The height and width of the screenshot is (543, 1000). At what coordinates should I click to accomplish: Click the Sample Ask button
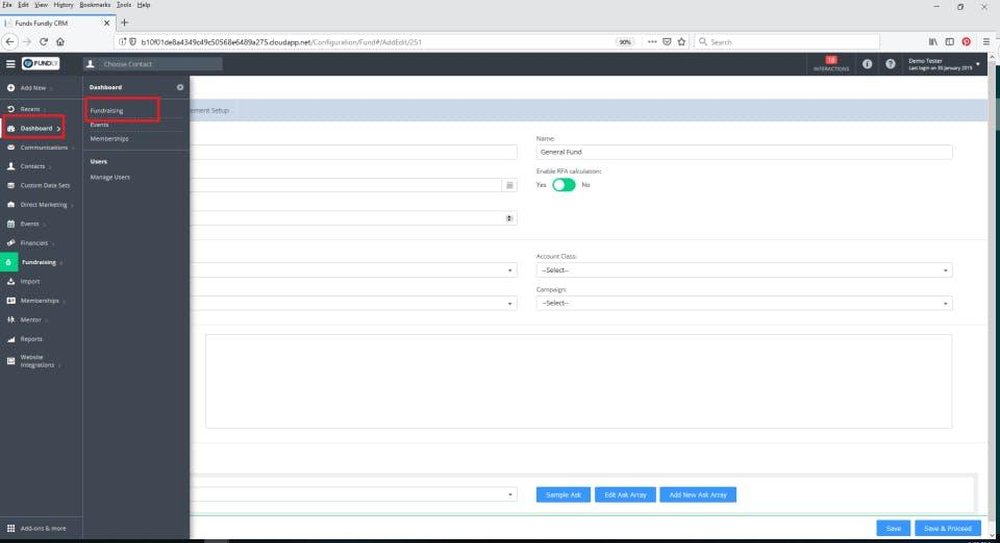(563, 495)
